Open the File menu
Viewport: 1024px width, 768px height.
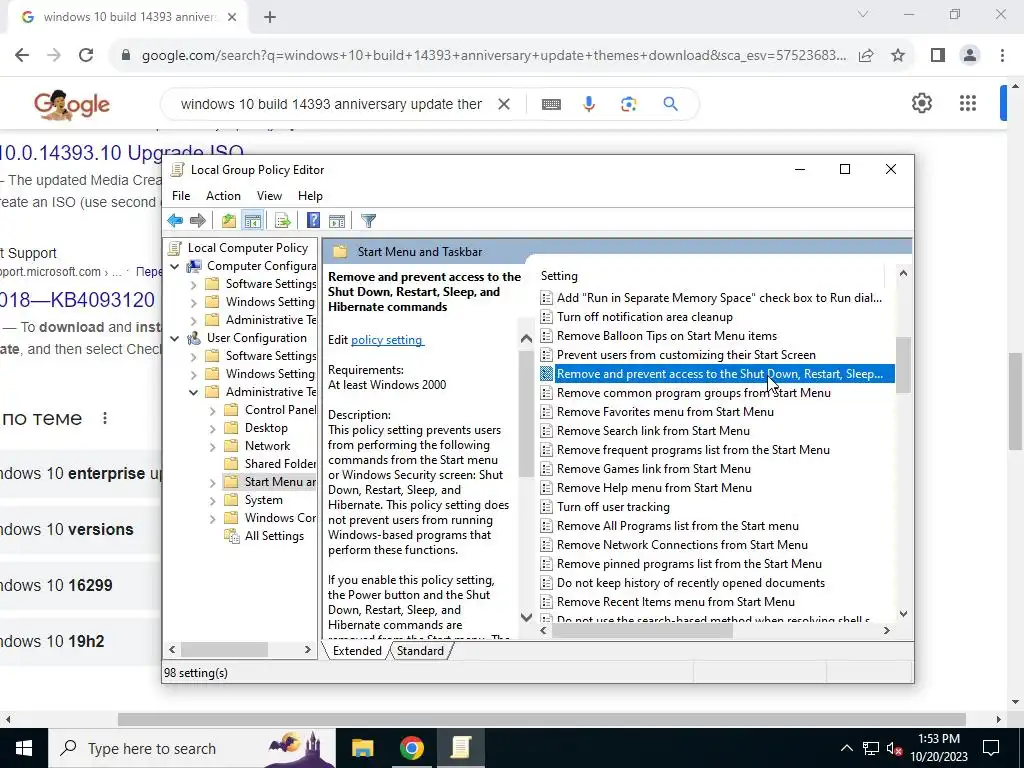pyautogui.click(x=181, y=196)
